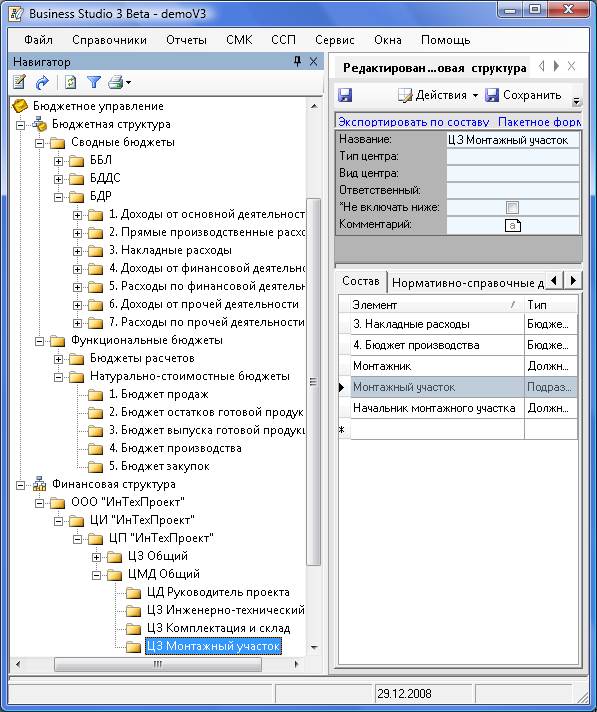Collapse the Финансовая структура node
The image size is (597, 712).
(20, 485)
